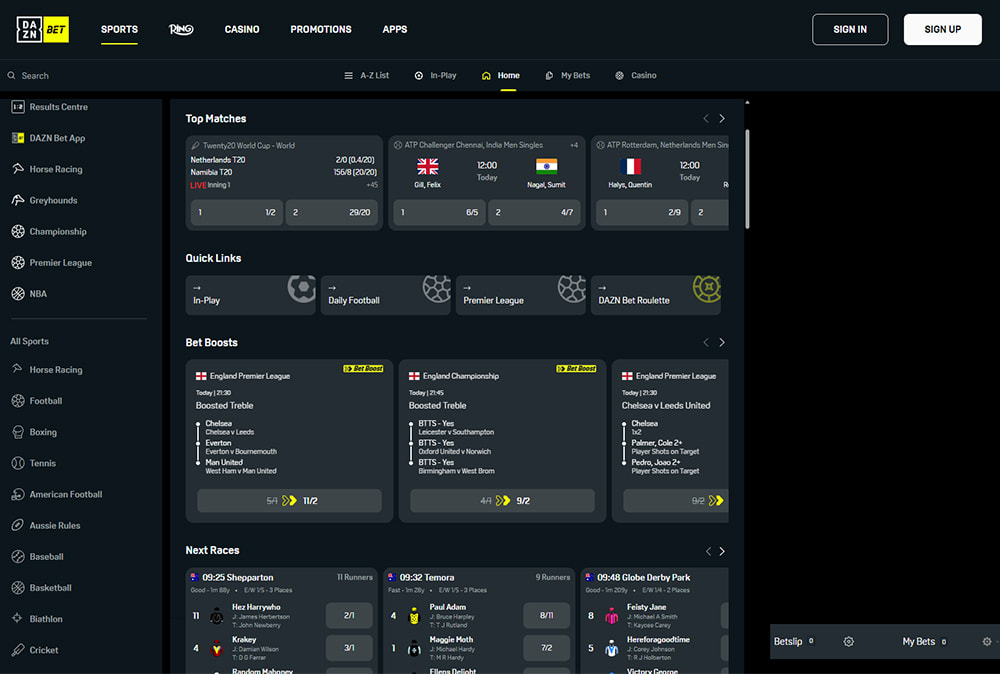Viewport: 1000px width, 674px height.
Task: Open Horse Racing icon in All Sports list
Action: 18,370
